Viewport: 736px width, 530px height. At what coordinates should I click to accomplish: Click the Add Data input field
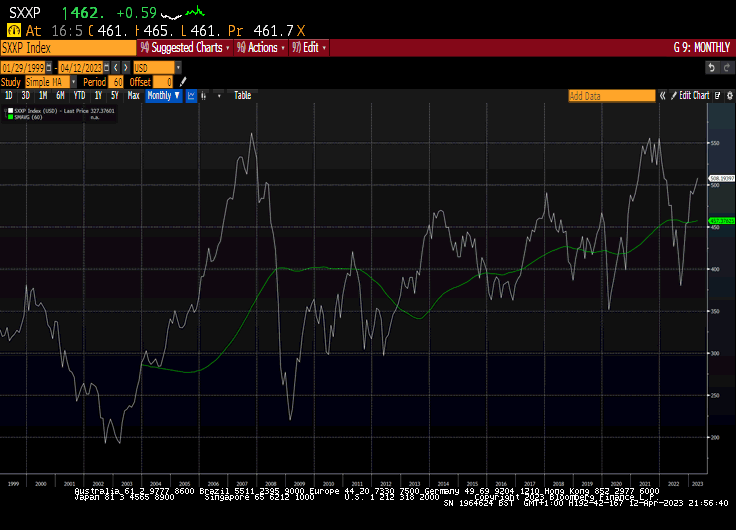tap(612, 96)
